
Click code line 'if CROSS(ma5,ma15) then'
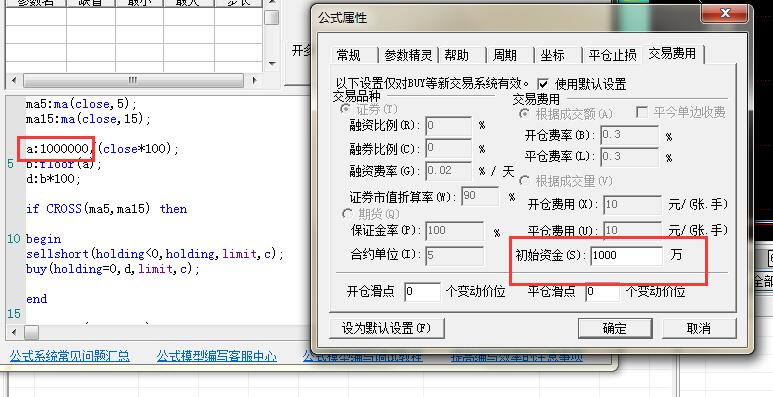(x=106, y=209)
